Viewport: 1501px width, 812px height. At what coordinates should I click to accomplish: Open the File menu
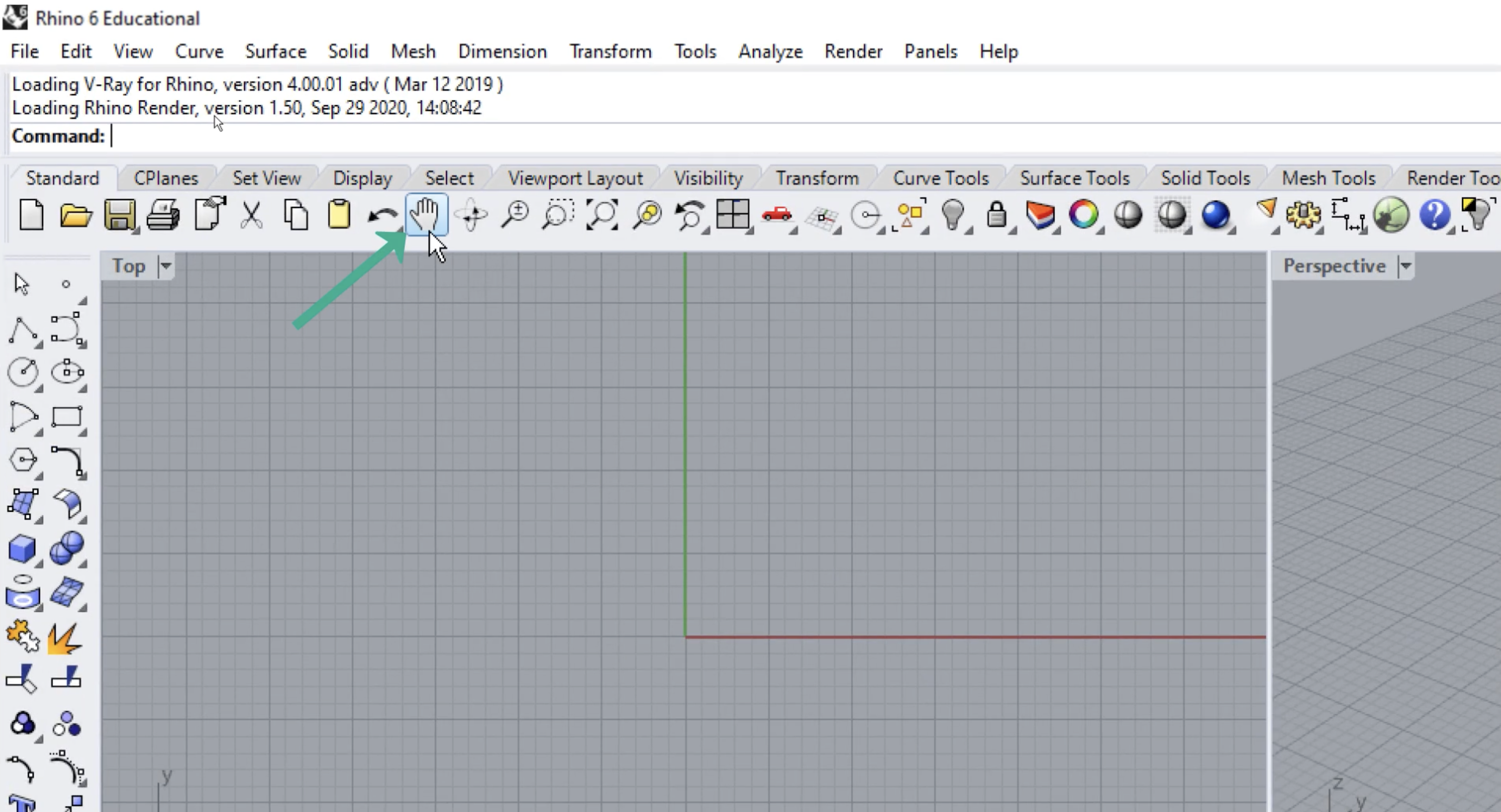click(25, 51)
